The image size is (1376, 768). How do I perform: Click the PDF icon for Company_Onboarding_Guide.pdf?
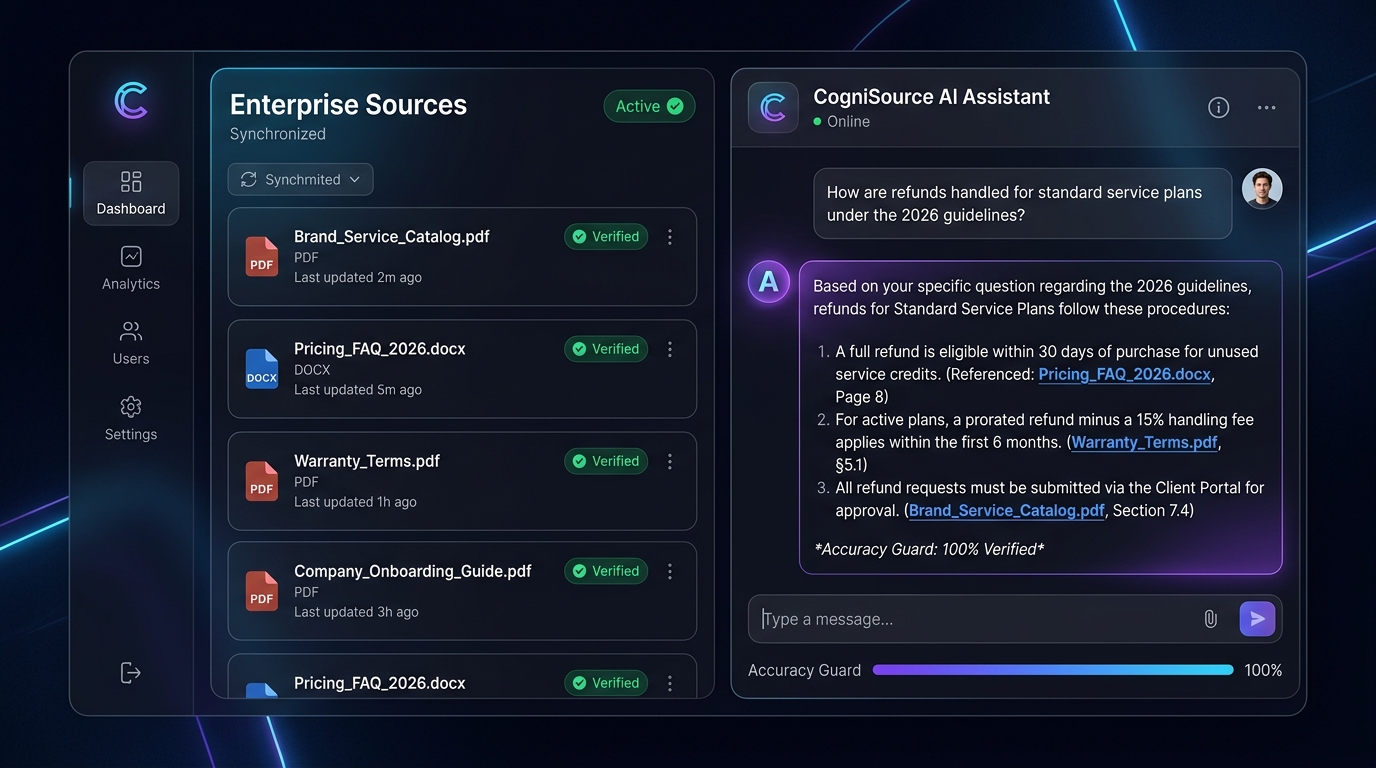[262, 591]
